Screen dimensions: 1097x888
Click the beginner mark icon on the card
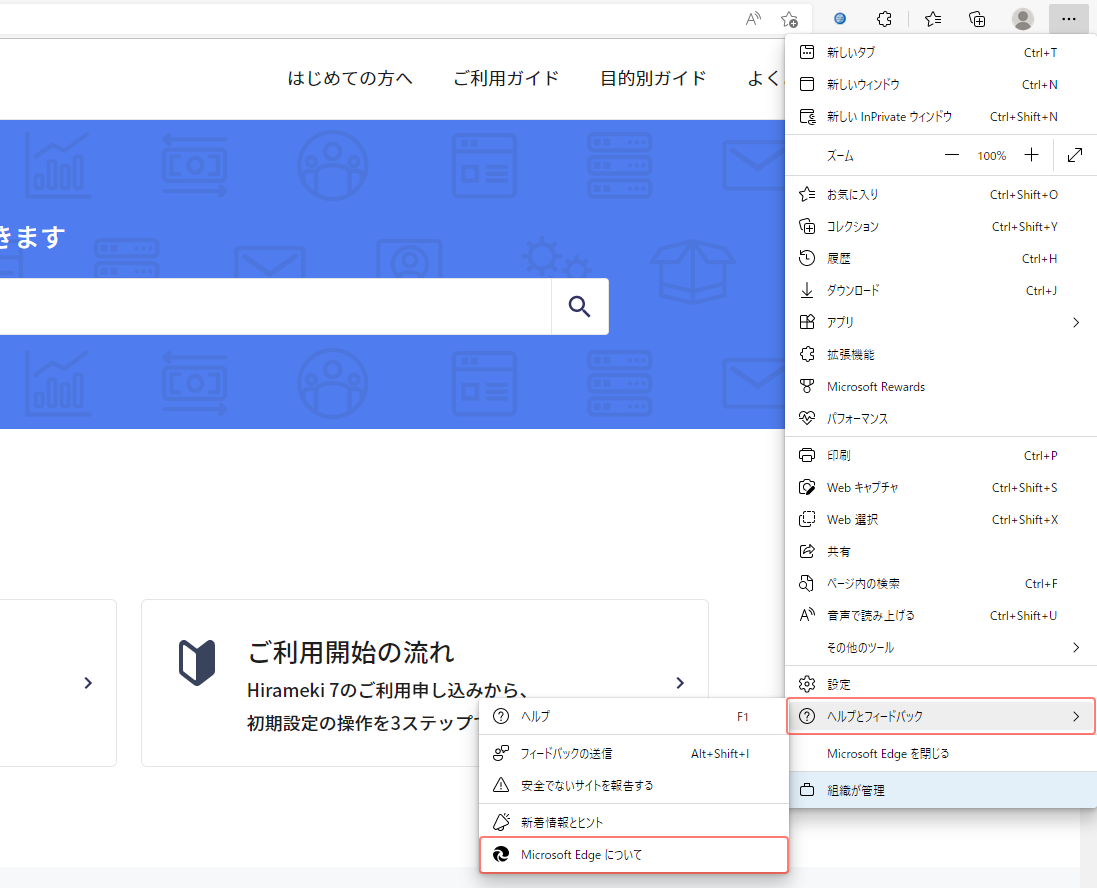coord(197,662)
